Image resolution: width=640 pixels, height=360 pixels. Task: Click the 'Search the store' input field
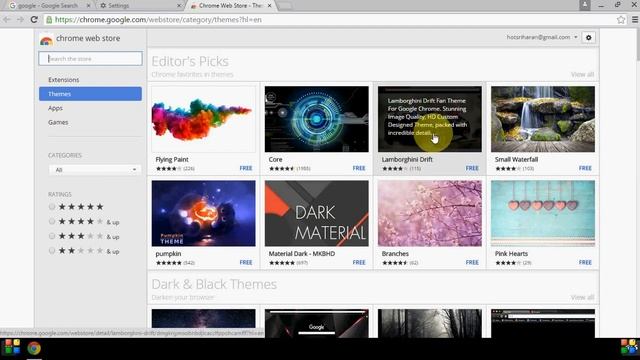[x=90, y=58]
